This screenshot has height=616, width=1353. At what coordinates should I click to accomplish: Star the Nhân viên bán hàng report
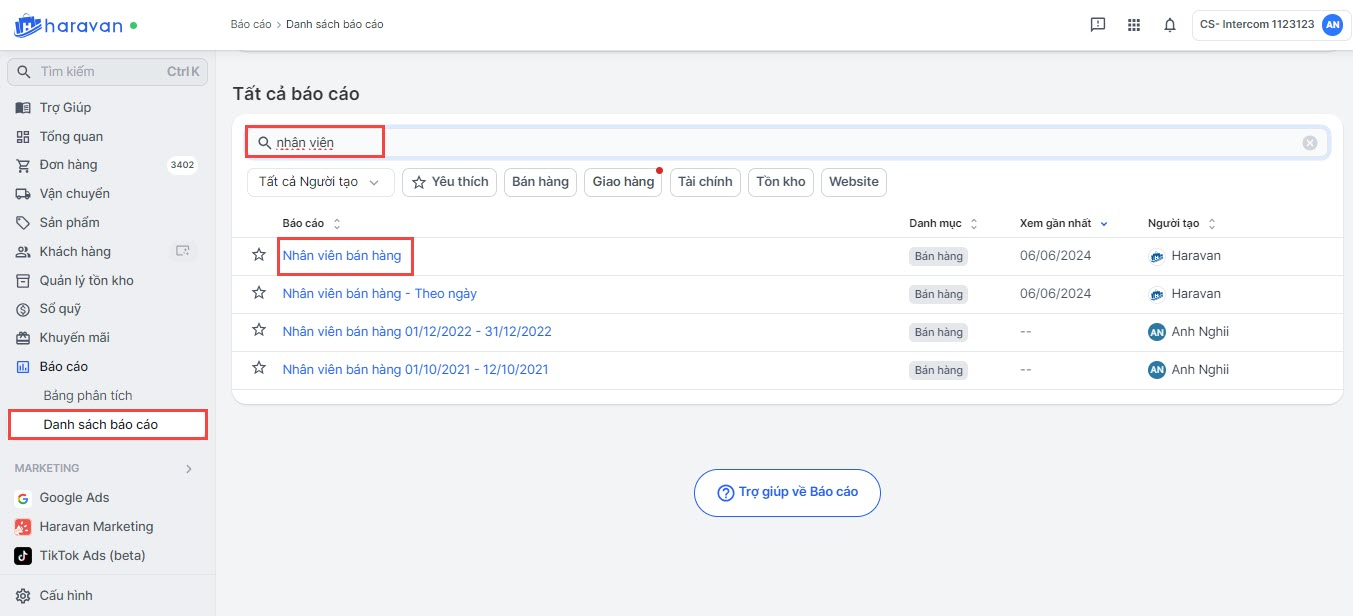(259, 255)
